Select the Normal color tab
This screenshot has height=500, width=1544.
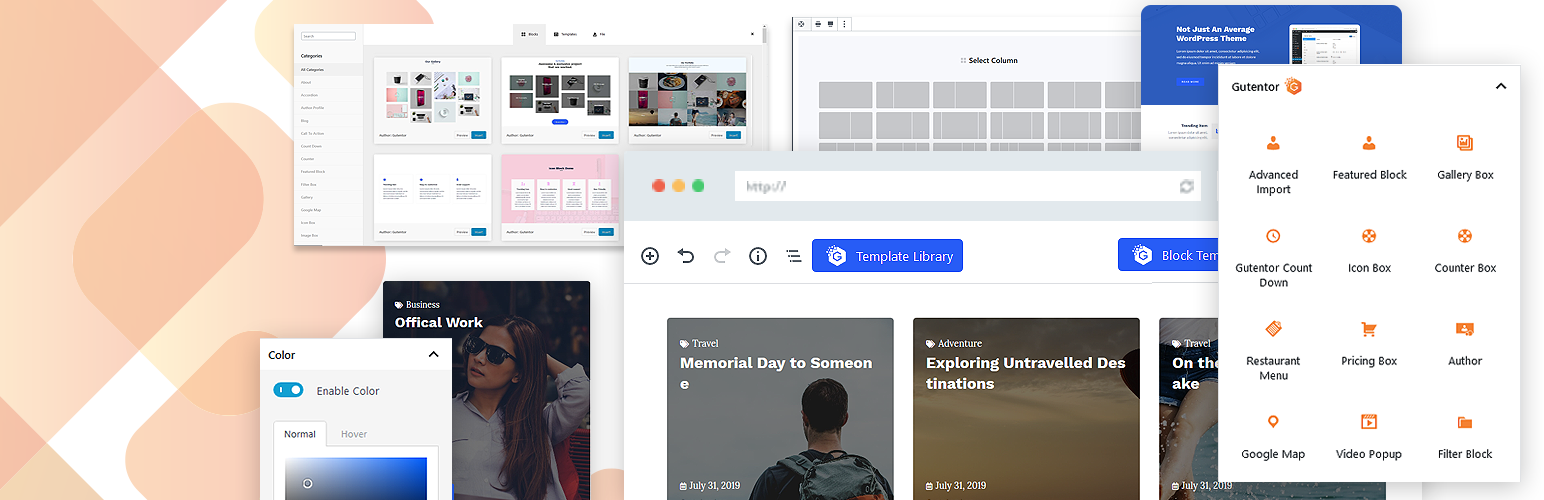click(300, 434)
